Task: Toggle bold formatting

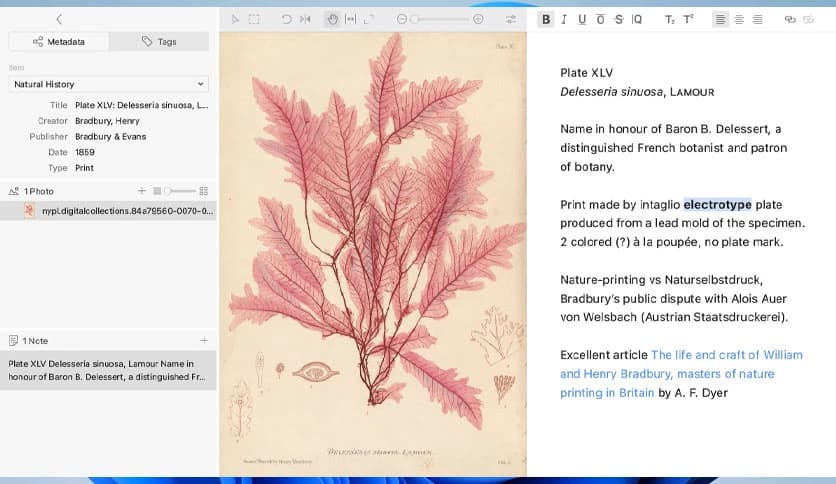Action: coord(546,20)
